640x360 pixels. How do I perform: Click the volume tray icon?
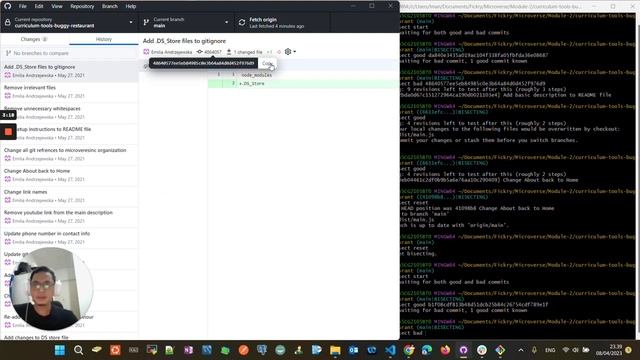pos(576,350)
